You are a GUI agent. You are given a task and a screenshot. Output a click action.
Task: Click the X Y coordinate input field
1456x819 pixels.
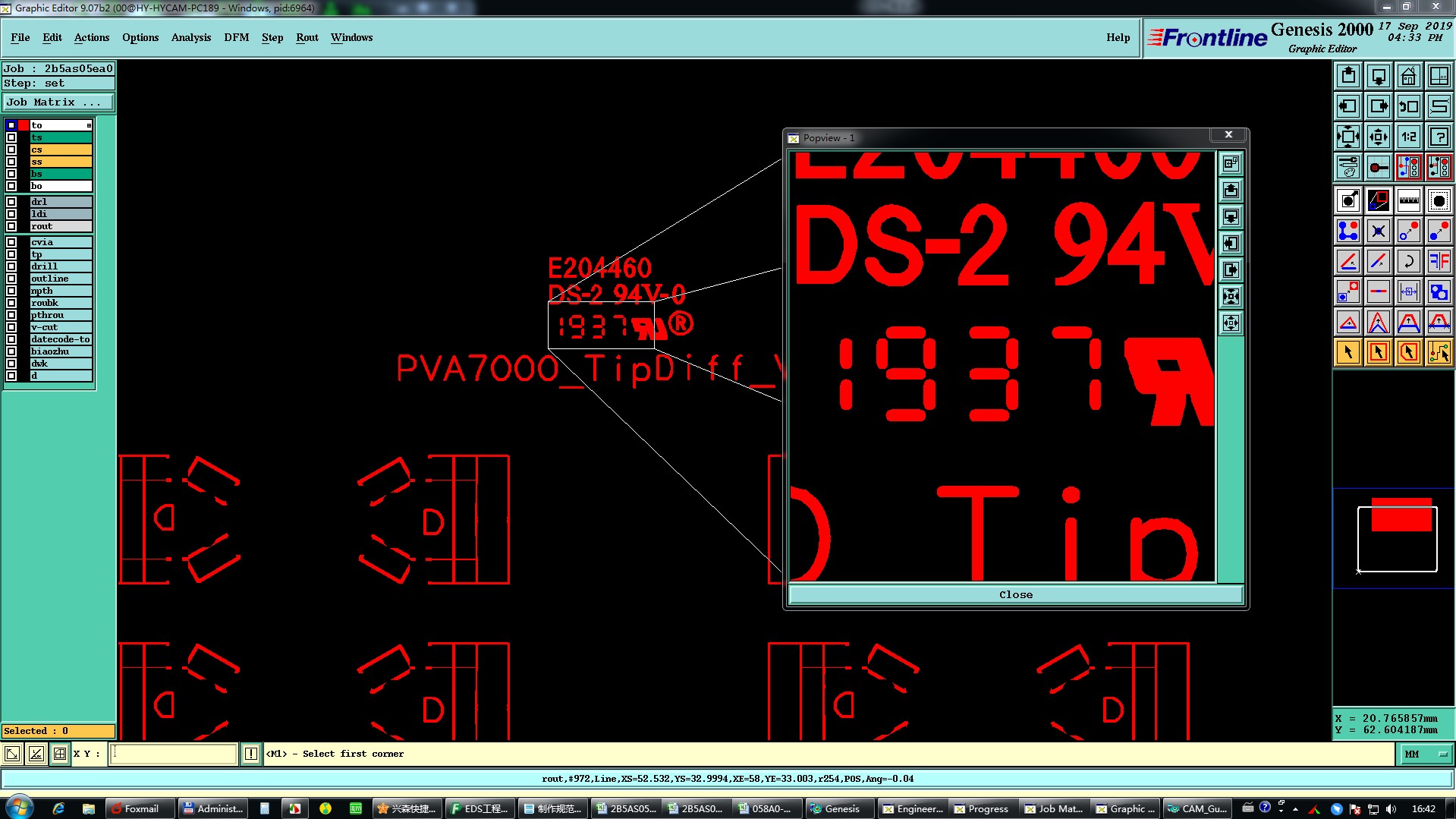click(174, 754)
